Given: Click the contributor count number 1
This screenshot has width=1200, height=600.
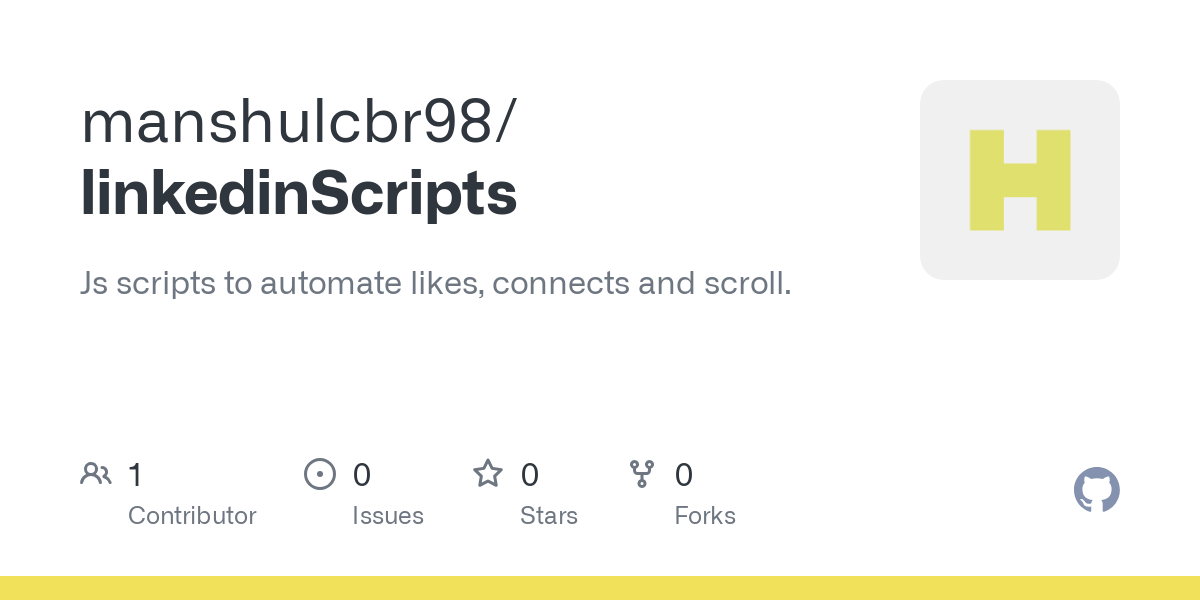Looking at the screenshot, I should pyautogui.click(x=136, y=474).
